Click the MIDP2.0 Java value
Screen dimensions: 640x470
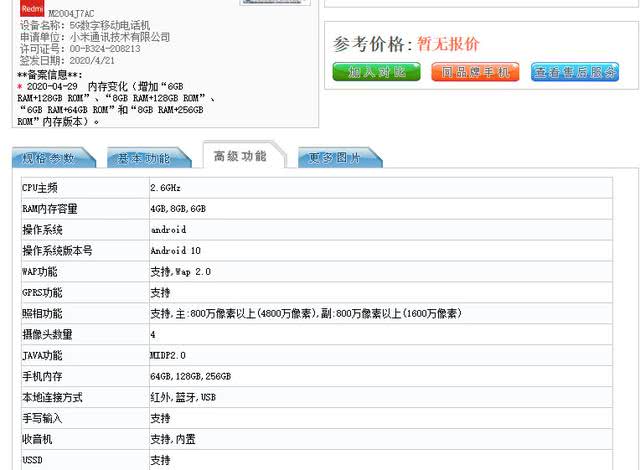tap(168, 355)
